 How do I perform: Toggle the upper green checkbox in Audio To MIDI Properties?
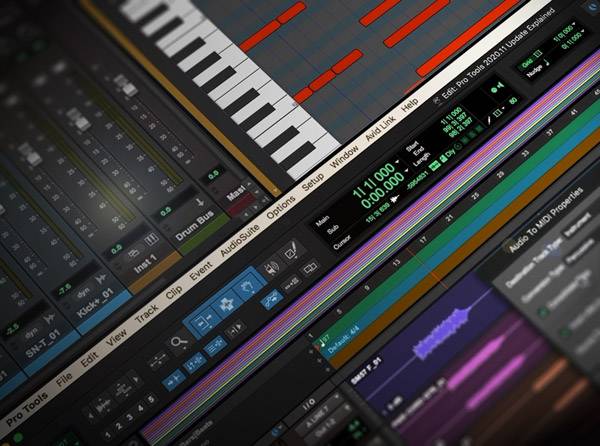543,312
